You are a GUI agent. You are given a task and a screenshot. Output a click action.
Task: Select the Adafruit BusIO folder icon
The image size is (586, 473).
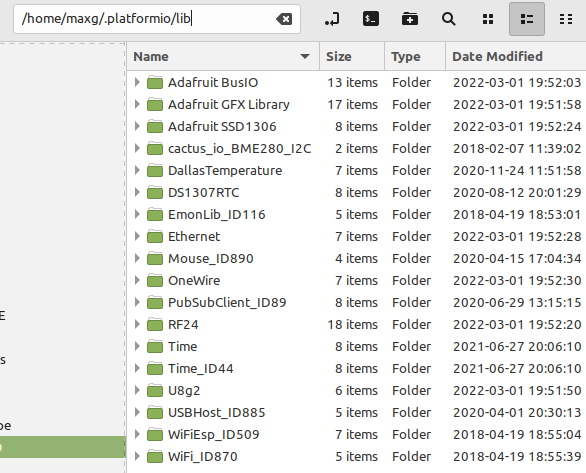(155, 82)
